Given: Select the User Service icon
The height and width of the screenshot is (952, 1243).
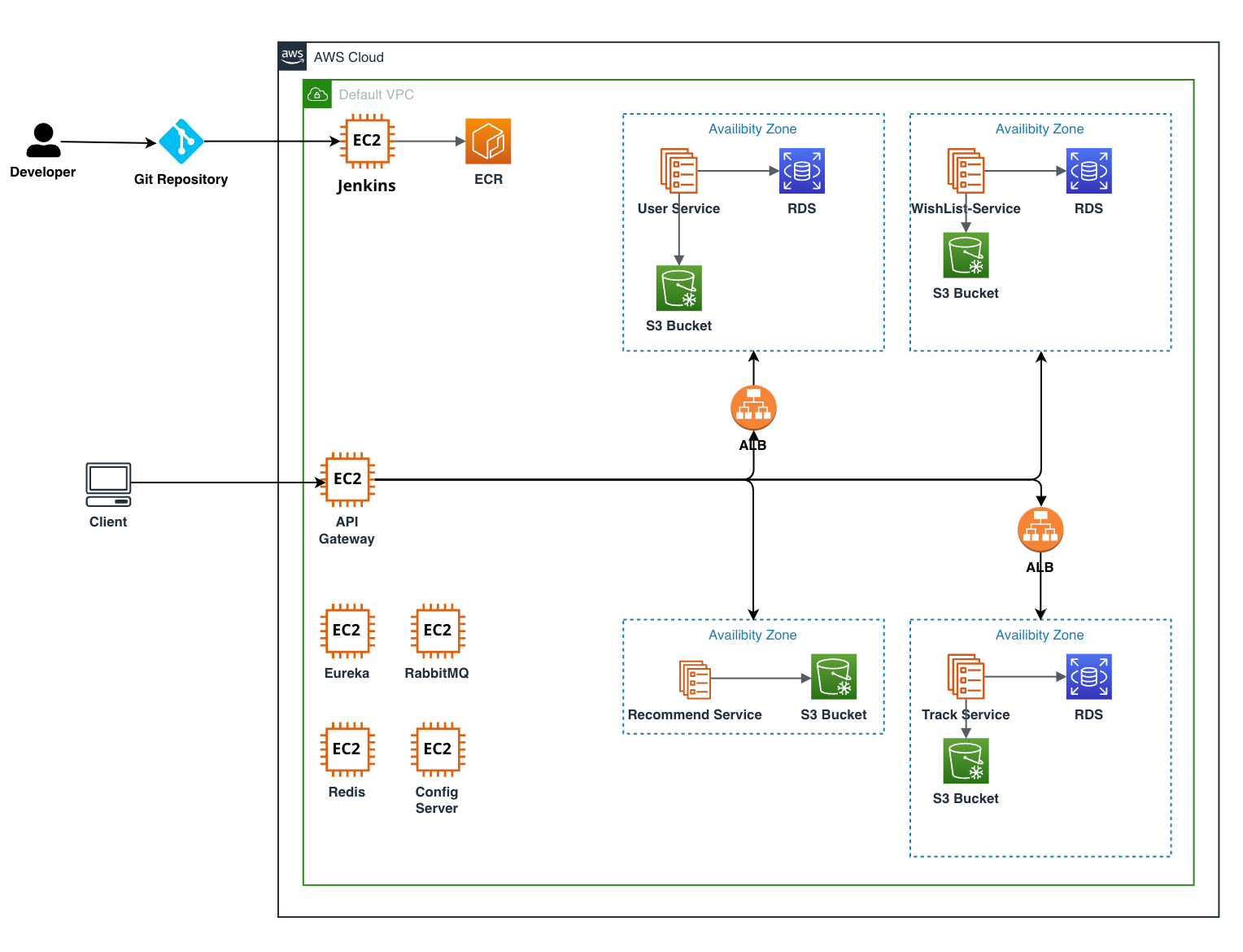Looking at the screenshot, I should pyautogui.click(x=678, y=171).
